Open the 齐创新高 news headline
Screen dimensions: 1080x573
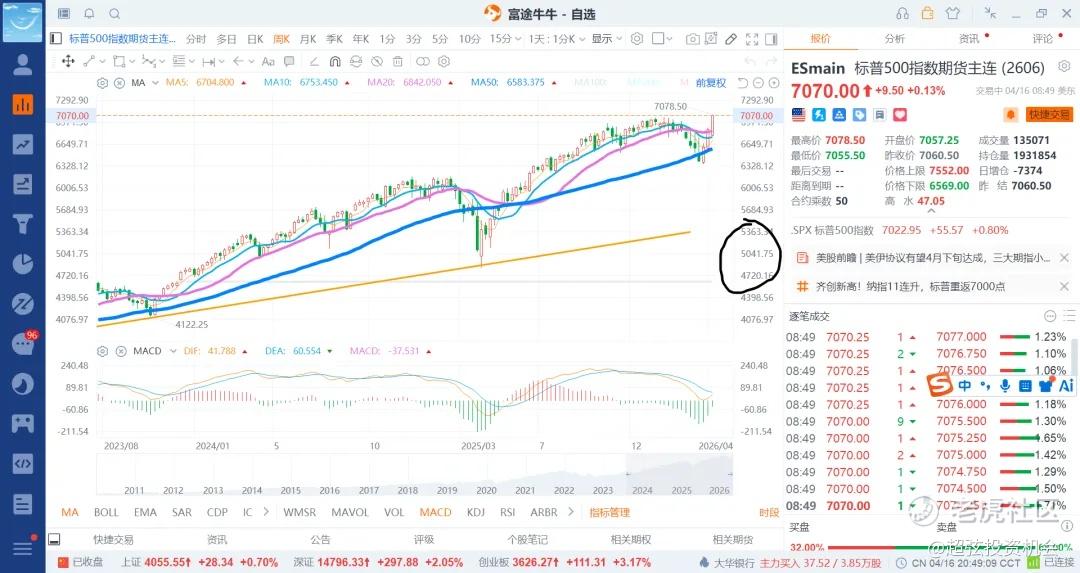point(911,286)
